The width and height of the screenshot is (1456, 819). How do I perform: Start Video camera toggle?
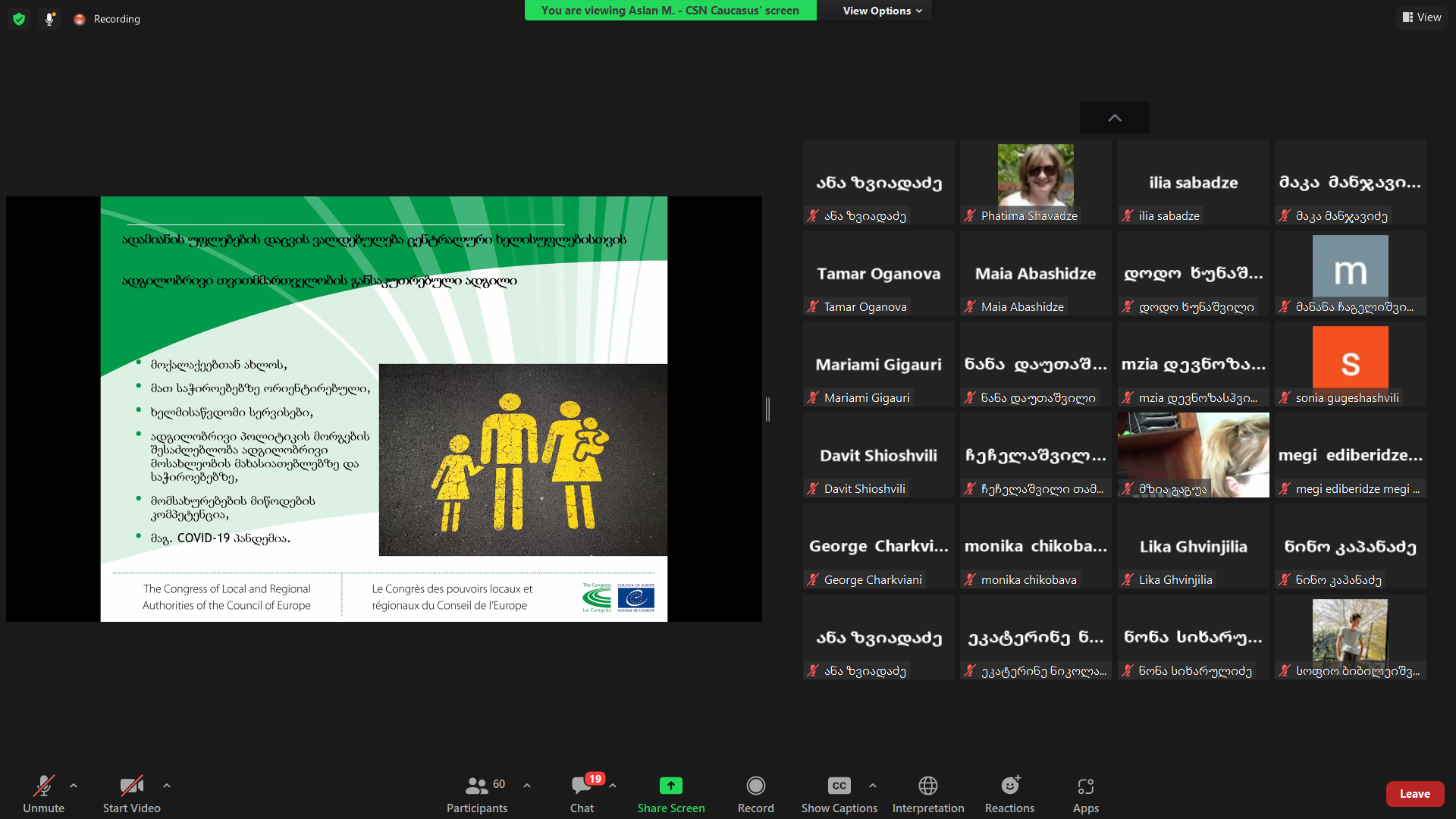[x=132, y=793]
